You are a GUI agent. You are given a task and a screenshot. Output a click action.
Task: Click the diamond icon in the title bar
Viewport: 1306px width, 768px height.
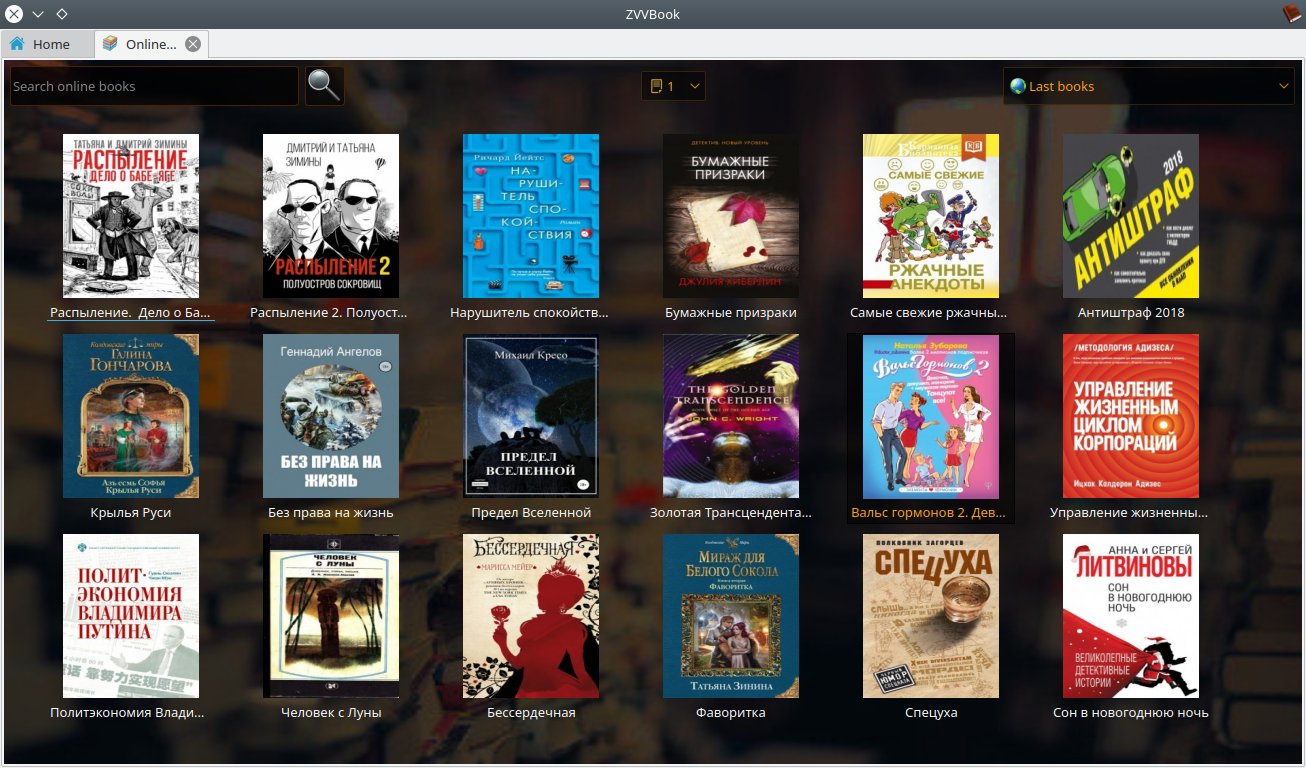(62, 14)
